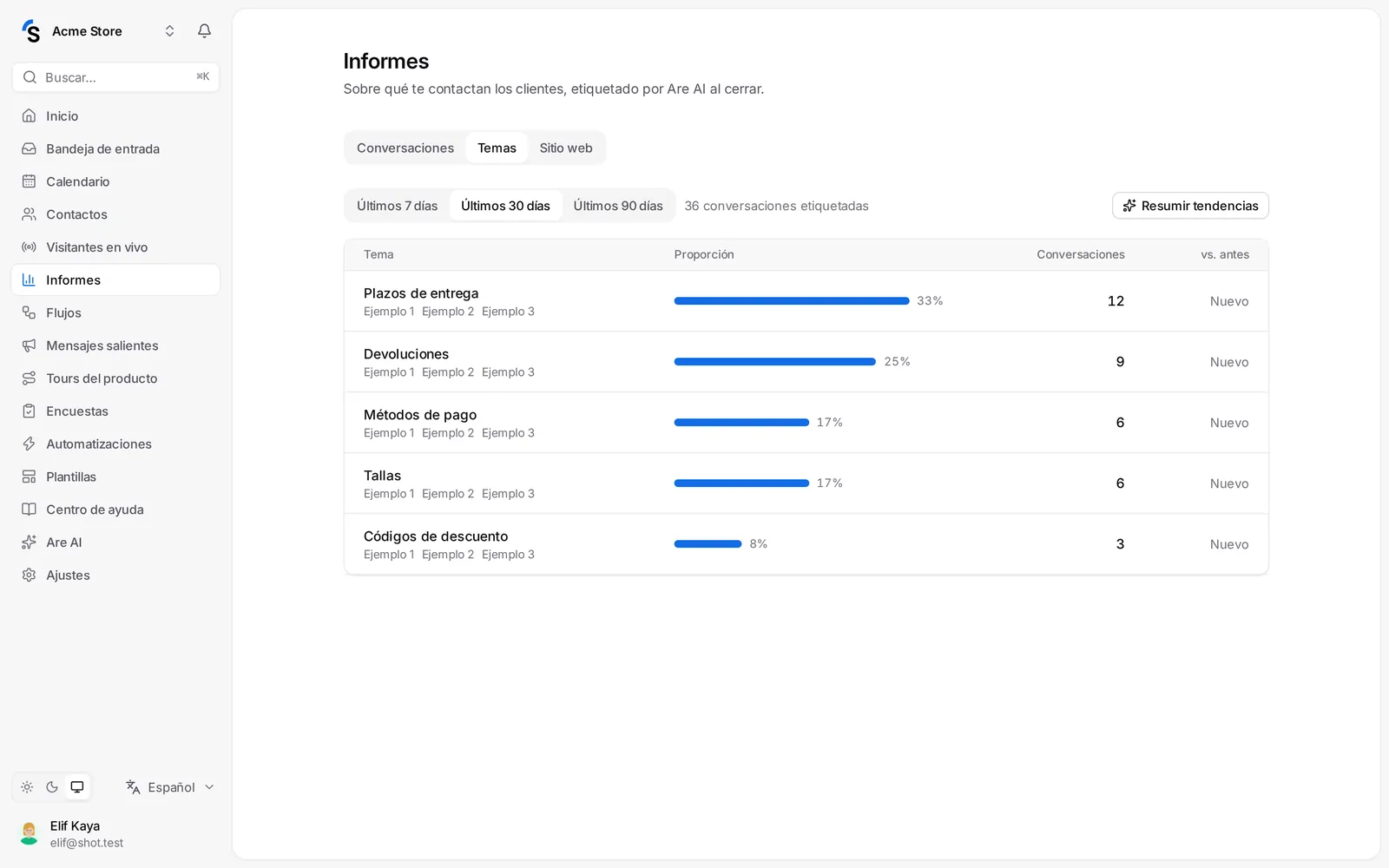Image resolution: width=1389 pixels, height=868 pixels.
Task: Open Ejemplo 1 under Plazos de entrega
Action: pos(389,312)
